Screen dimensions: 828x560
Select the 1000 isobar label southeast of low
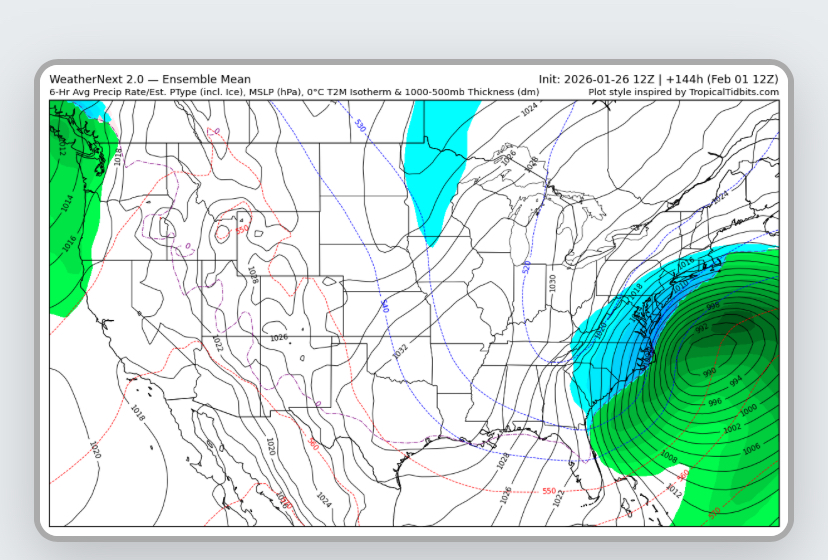coord(748,410)
